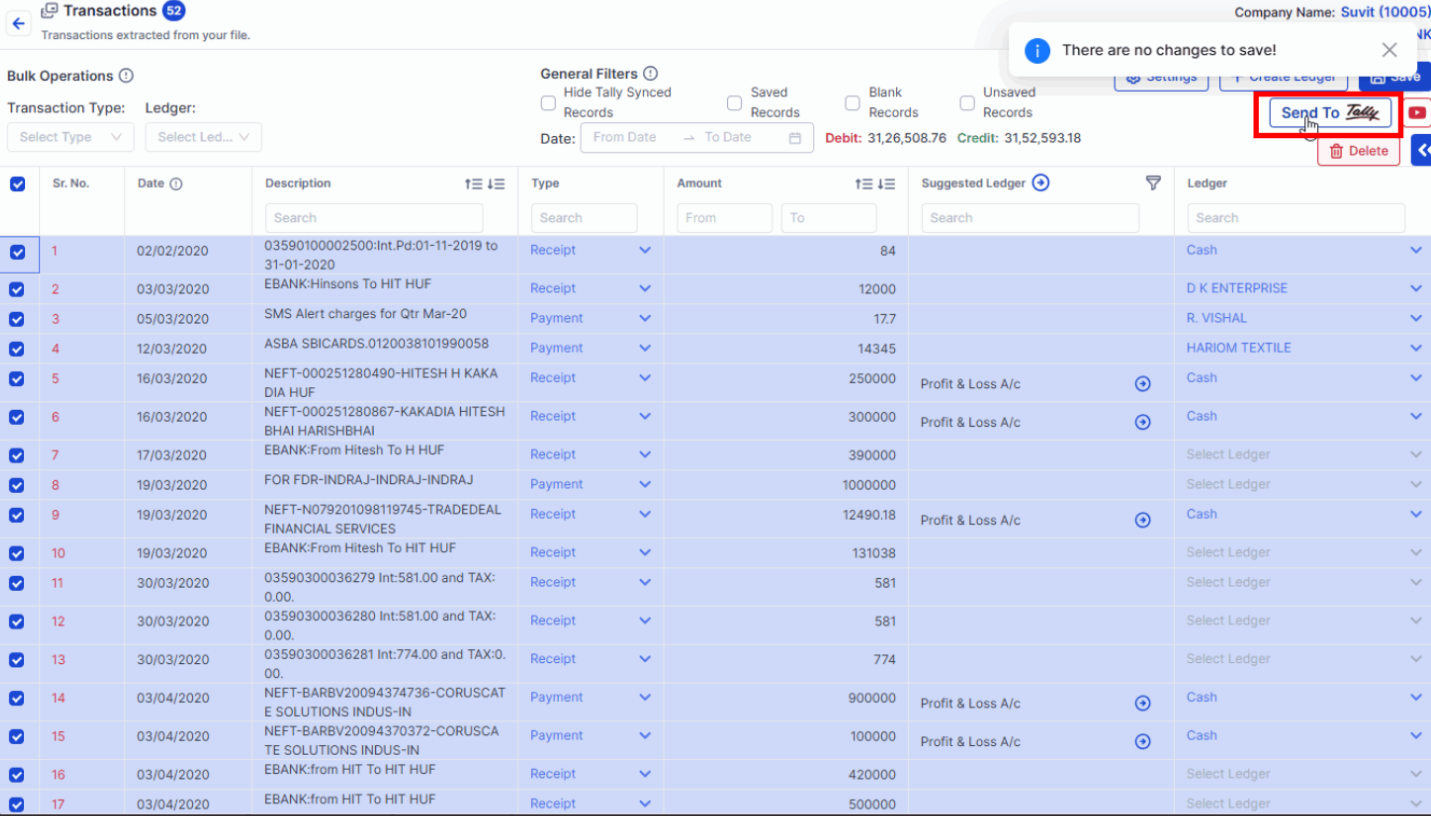Apply all suggested ledgers arrow in header

[x=1041, y=183]
